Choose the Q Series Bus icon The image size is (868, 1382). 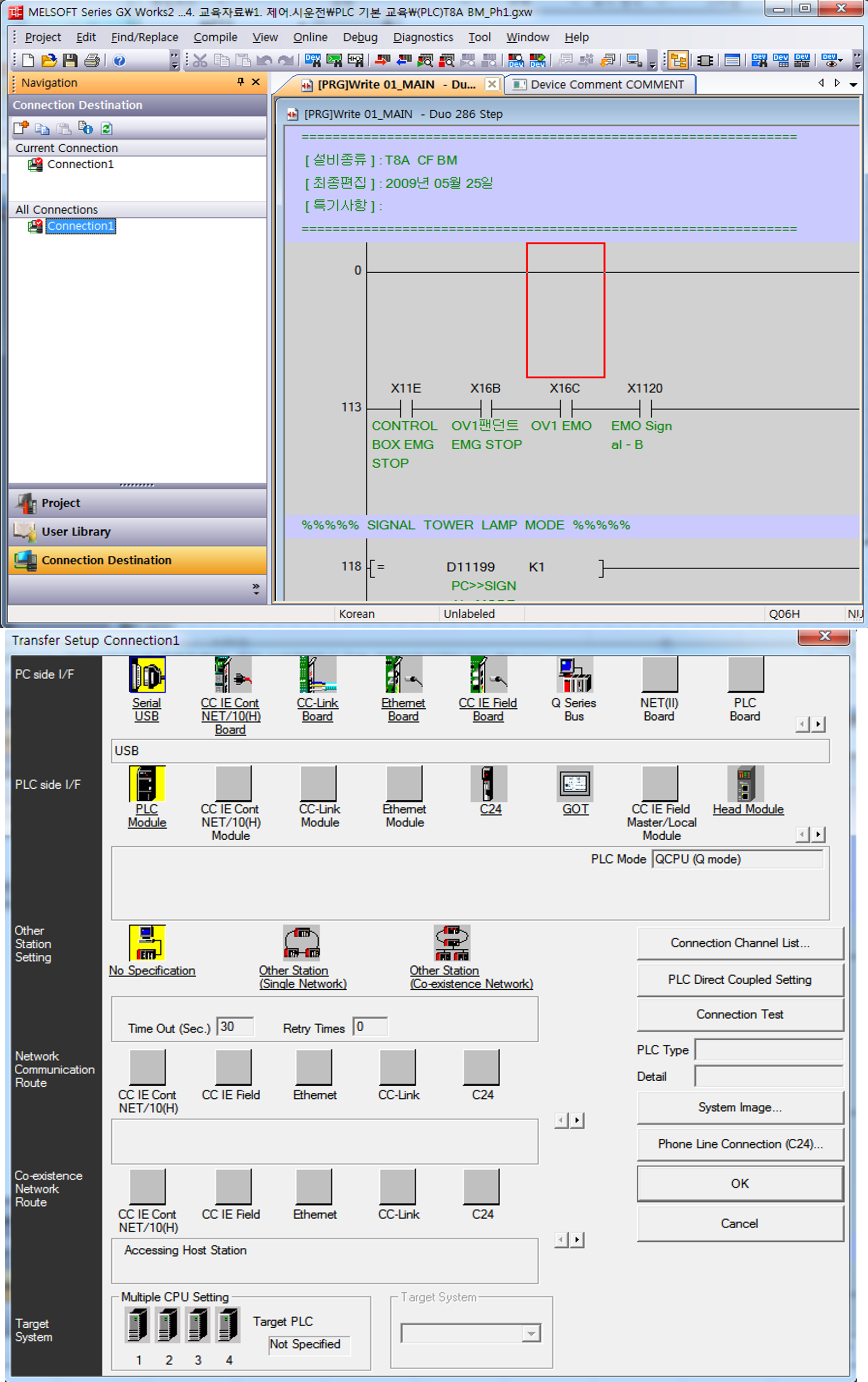574,674
